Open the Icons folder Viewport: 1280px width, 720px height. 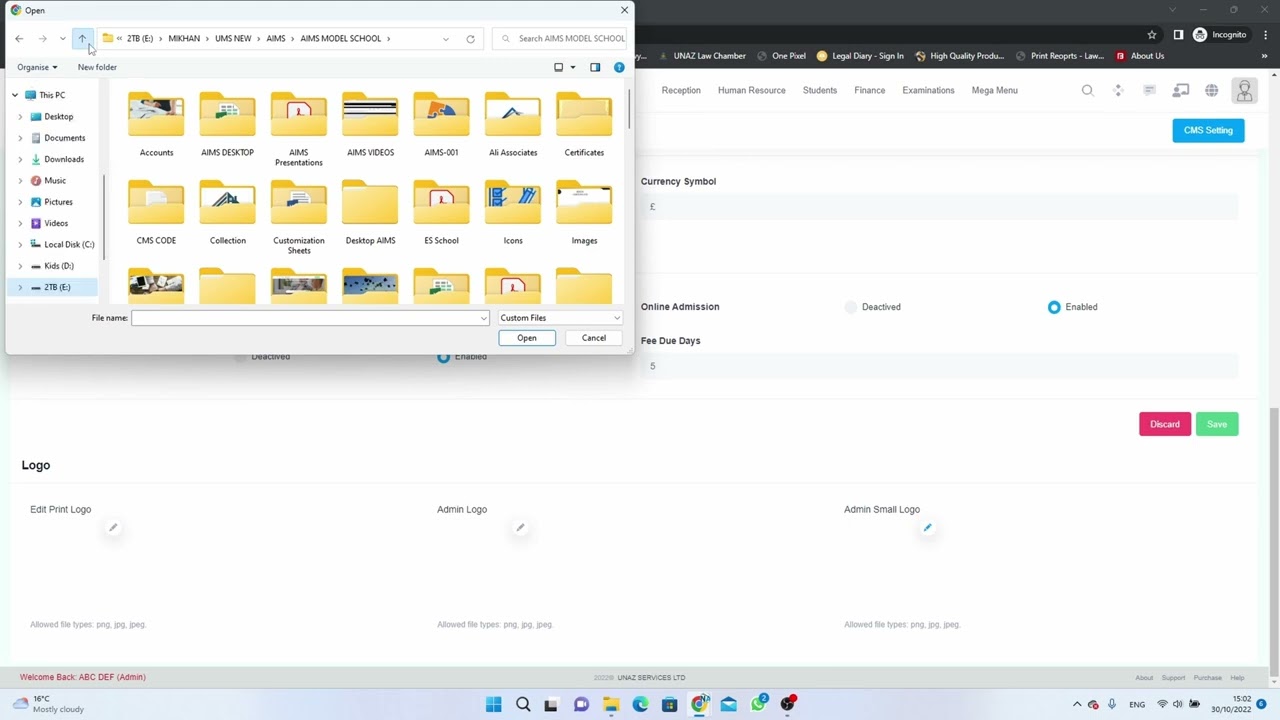click(513, 213)
